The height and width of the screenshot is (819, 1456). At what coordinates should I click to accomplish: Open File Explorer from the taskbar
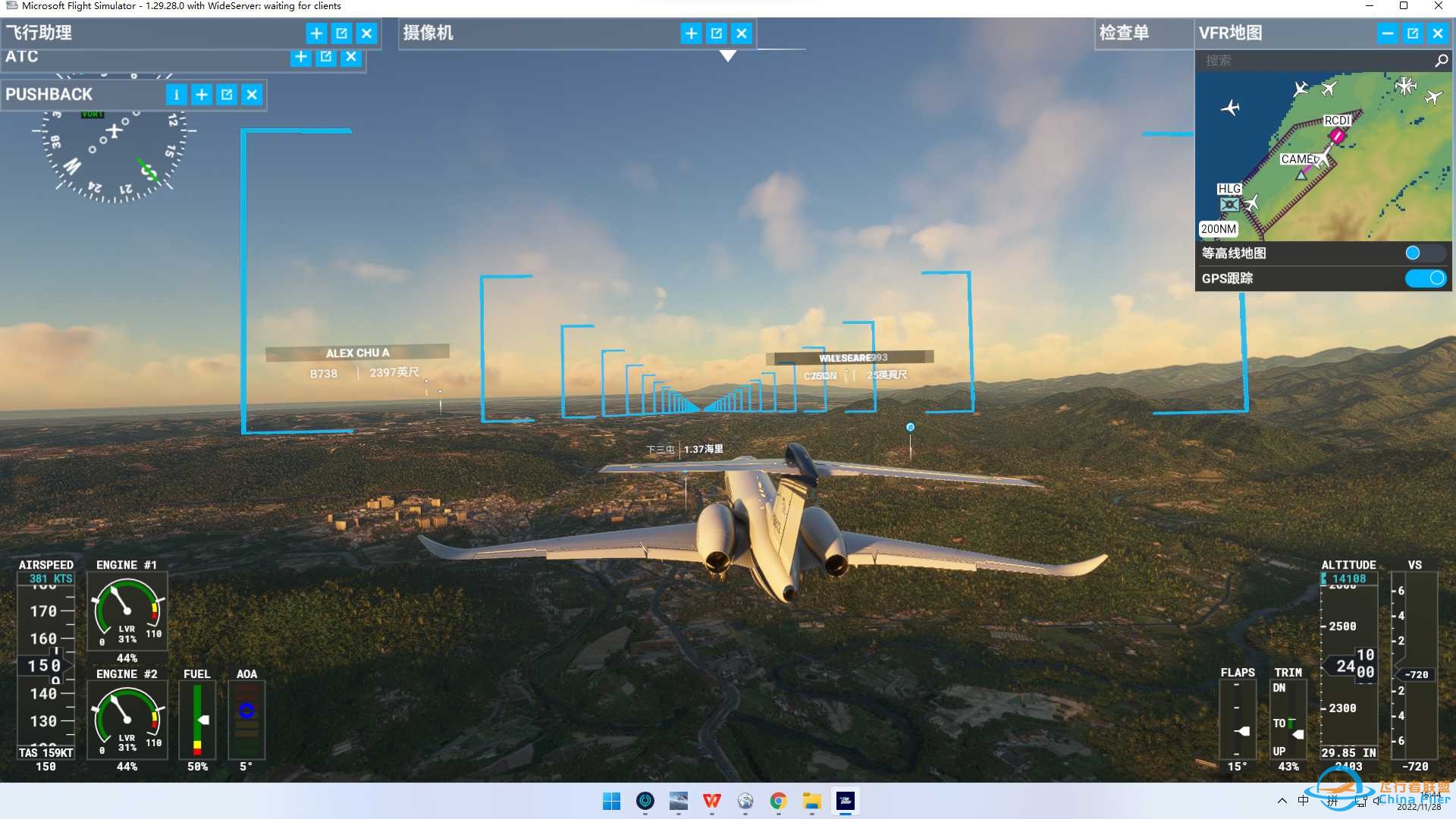pos(811,801)
